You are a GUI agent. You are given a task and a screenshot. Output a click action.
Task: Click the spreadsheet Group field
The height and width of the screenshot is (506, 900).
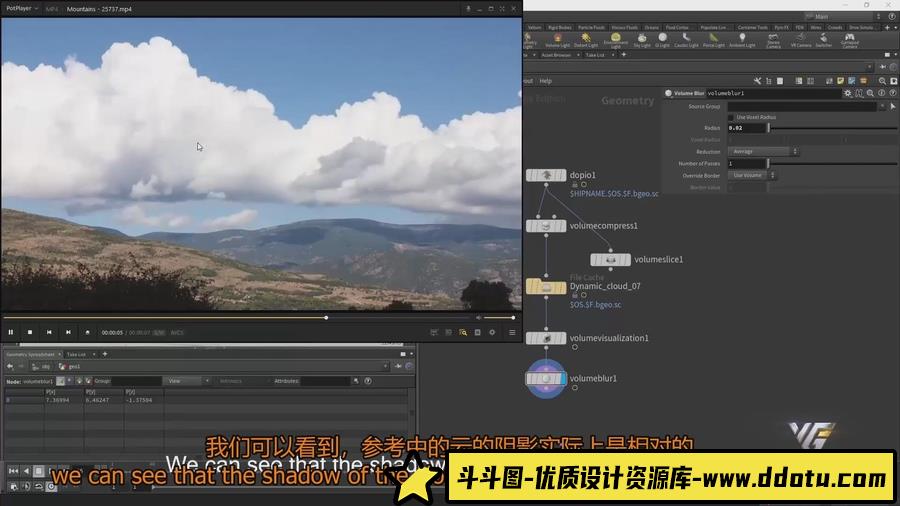[137, 381]
